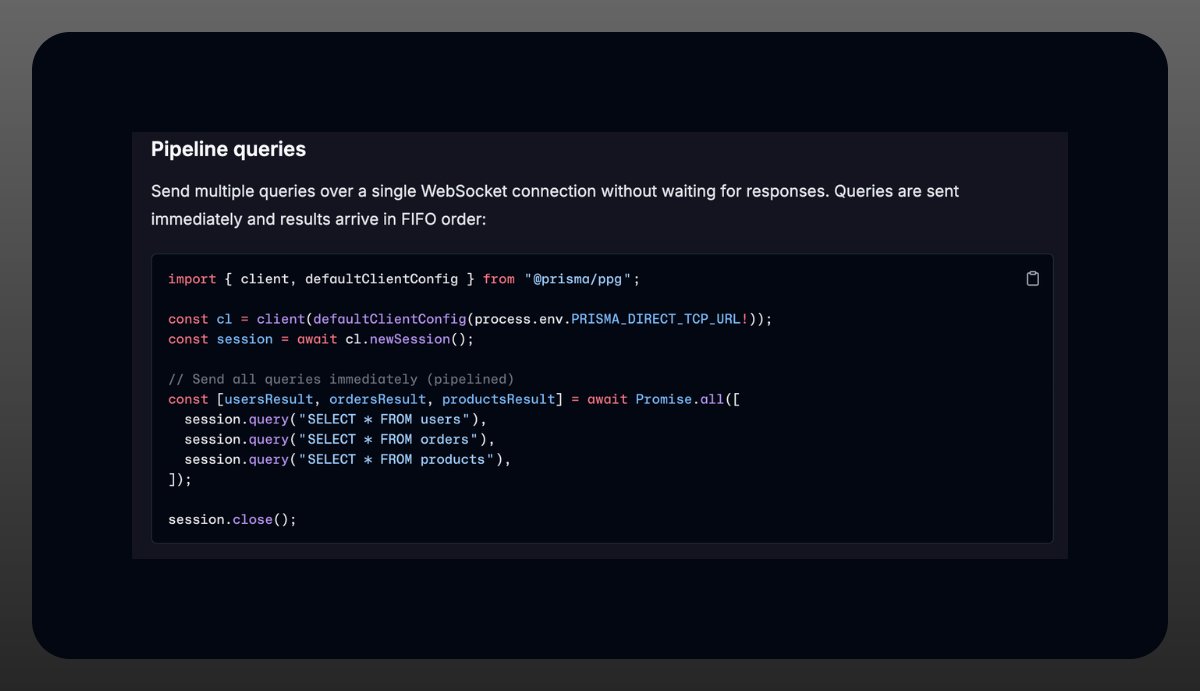Click the text "immediately and results arrive in FIFO order:"

[x=318, y=218]
